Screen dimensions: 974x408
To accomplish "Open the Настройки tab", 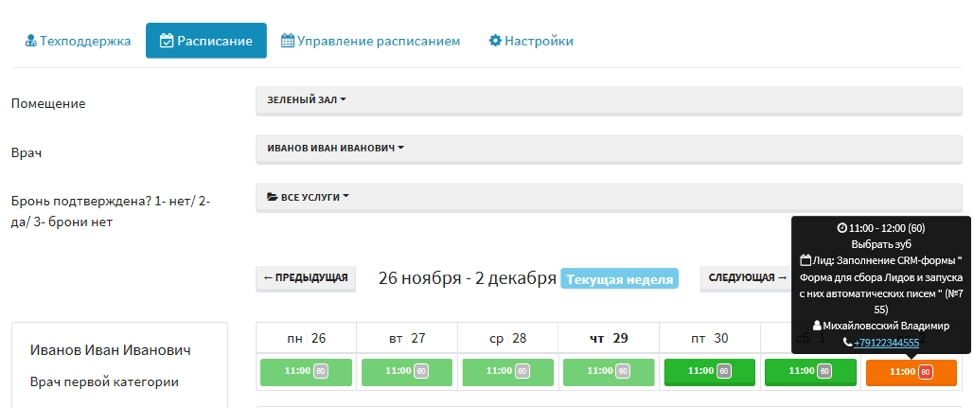I will 530,41.
